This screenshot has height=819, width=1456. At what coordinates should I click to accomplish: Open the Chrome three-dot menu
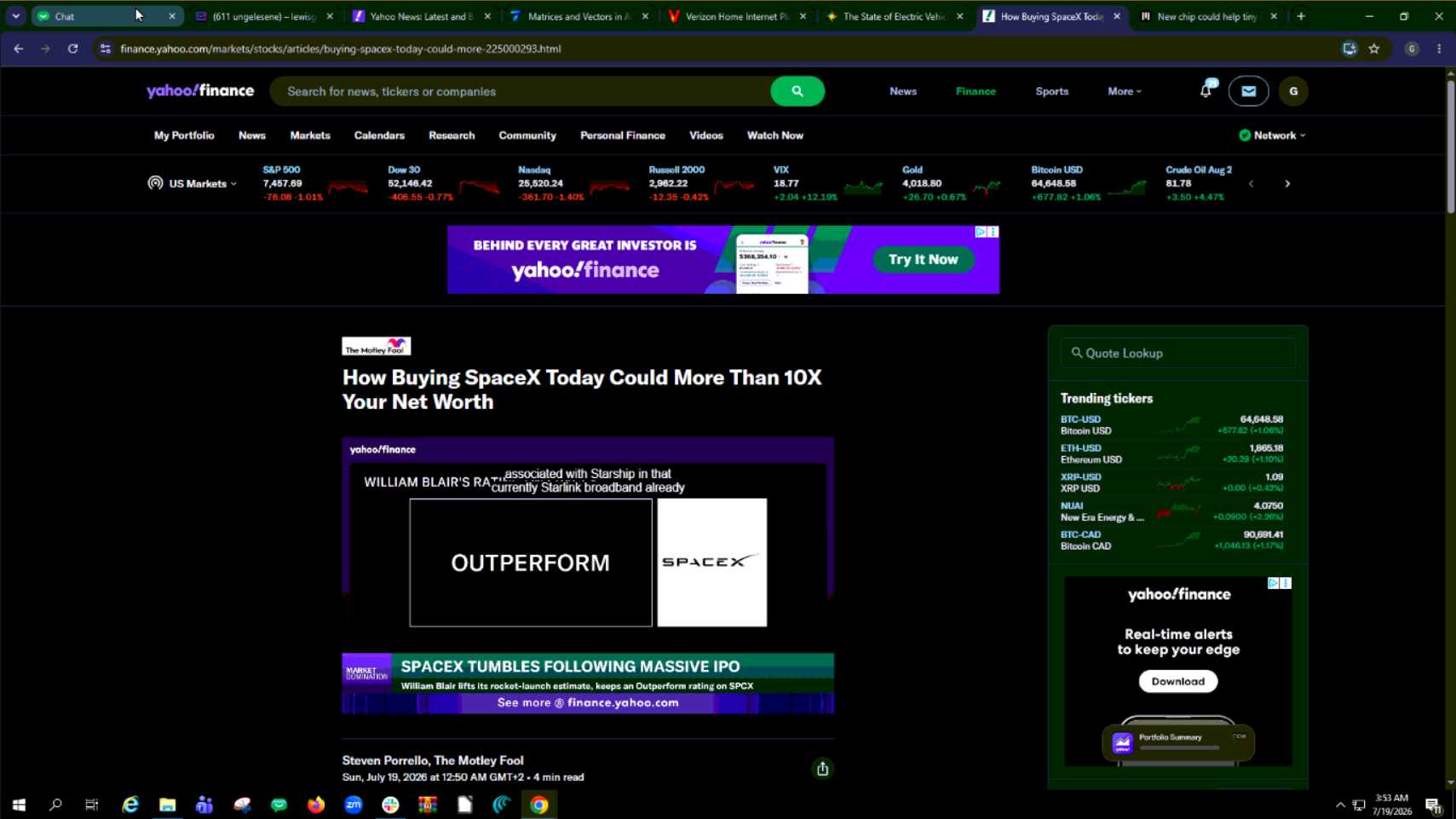pos(1439,49)
